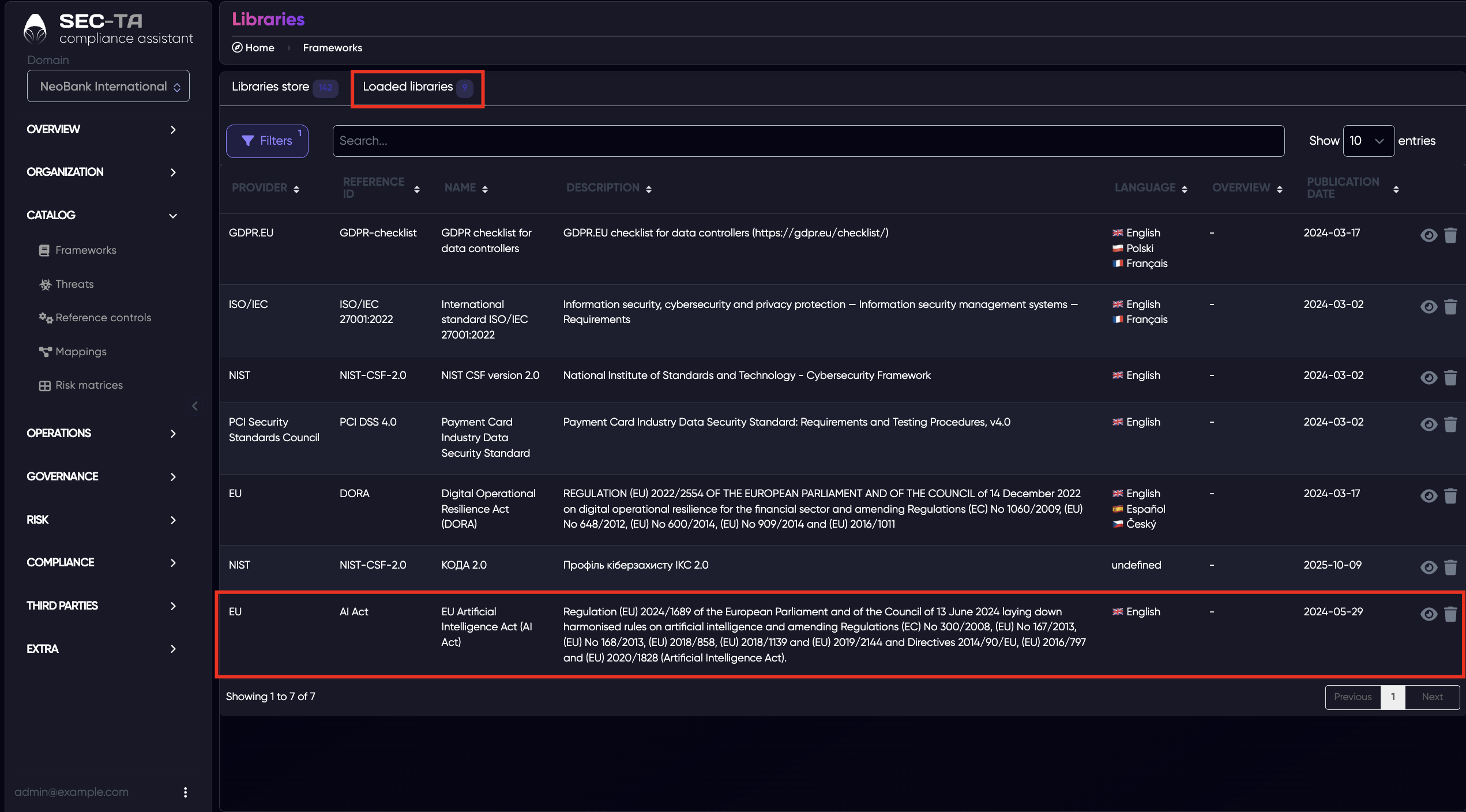View NIST CSF version 2.0 eye icon
This screenshot has width=1466, height=812.
point(1429,377)
